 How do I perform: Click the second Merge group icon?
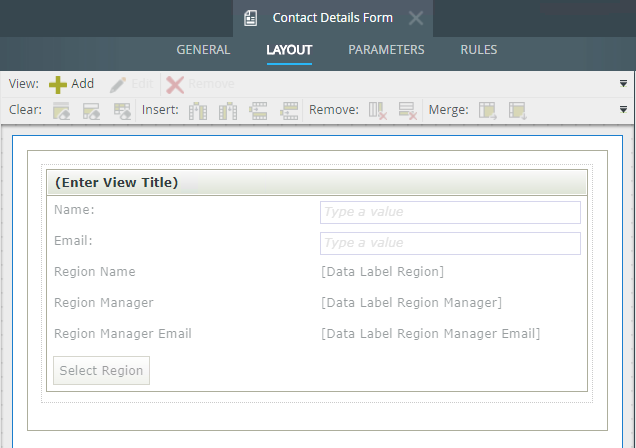coord(517,110)
